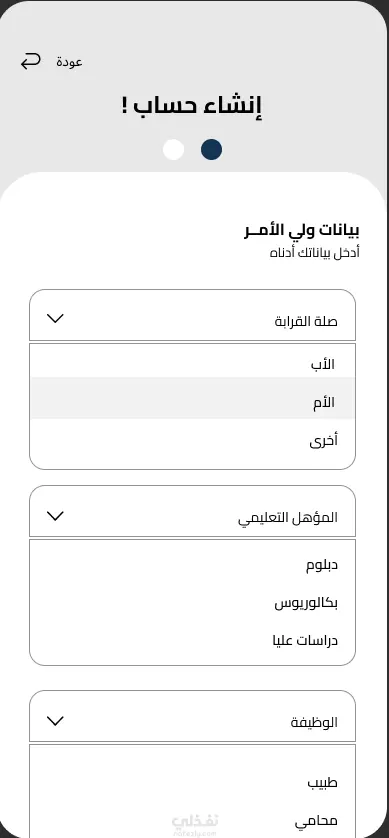Collapse the المؤهل التعليمي chevron arrow
Screen dimensions: 389x838
(x=55, y=516)
